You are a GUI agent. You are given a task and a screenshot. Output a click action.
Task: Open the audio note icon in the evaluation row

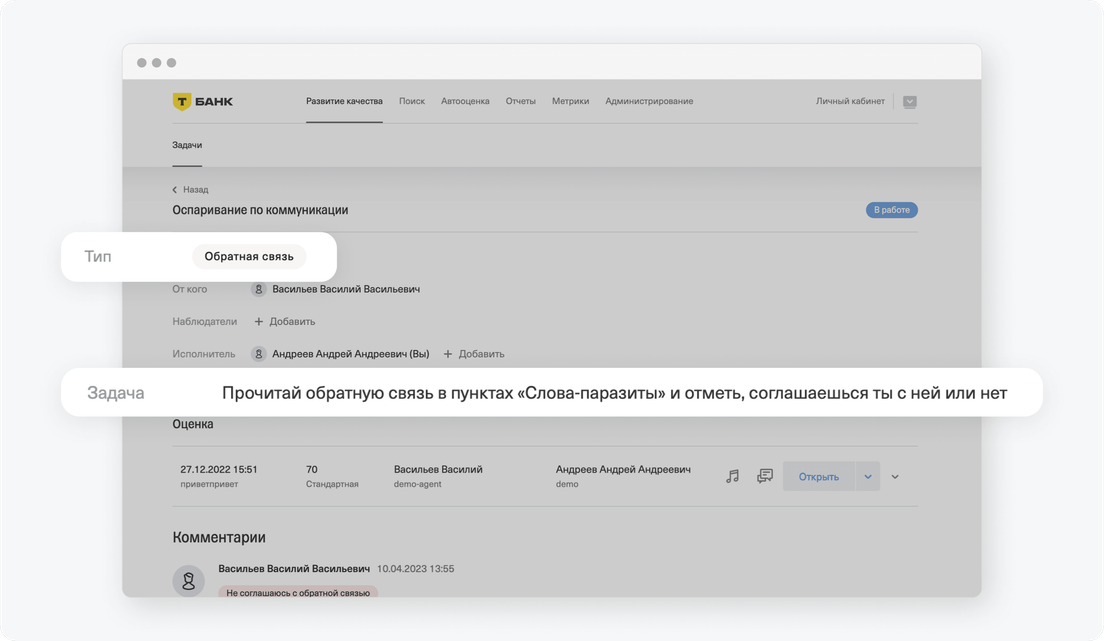click(732, 476)
